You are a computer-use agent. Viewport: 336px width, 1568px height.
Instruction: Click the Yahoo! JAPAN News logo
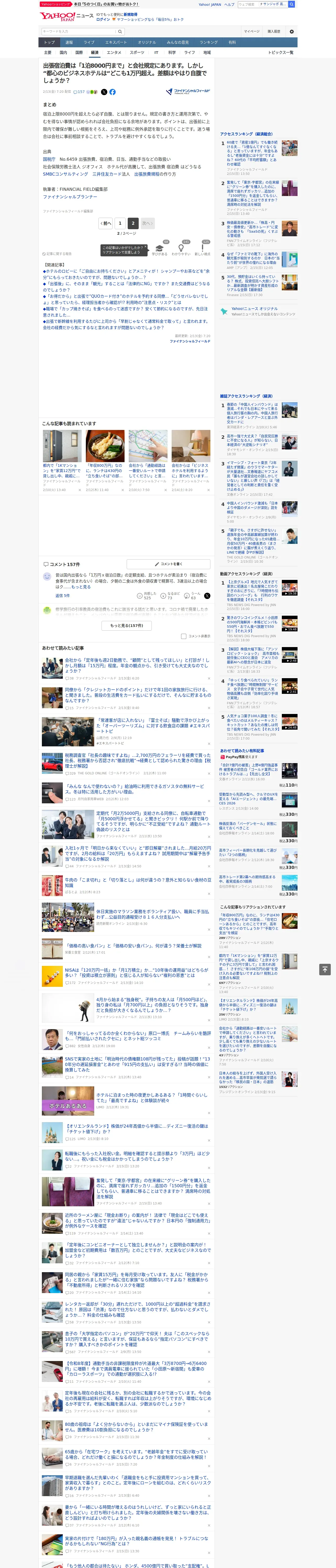coord(66,16)
